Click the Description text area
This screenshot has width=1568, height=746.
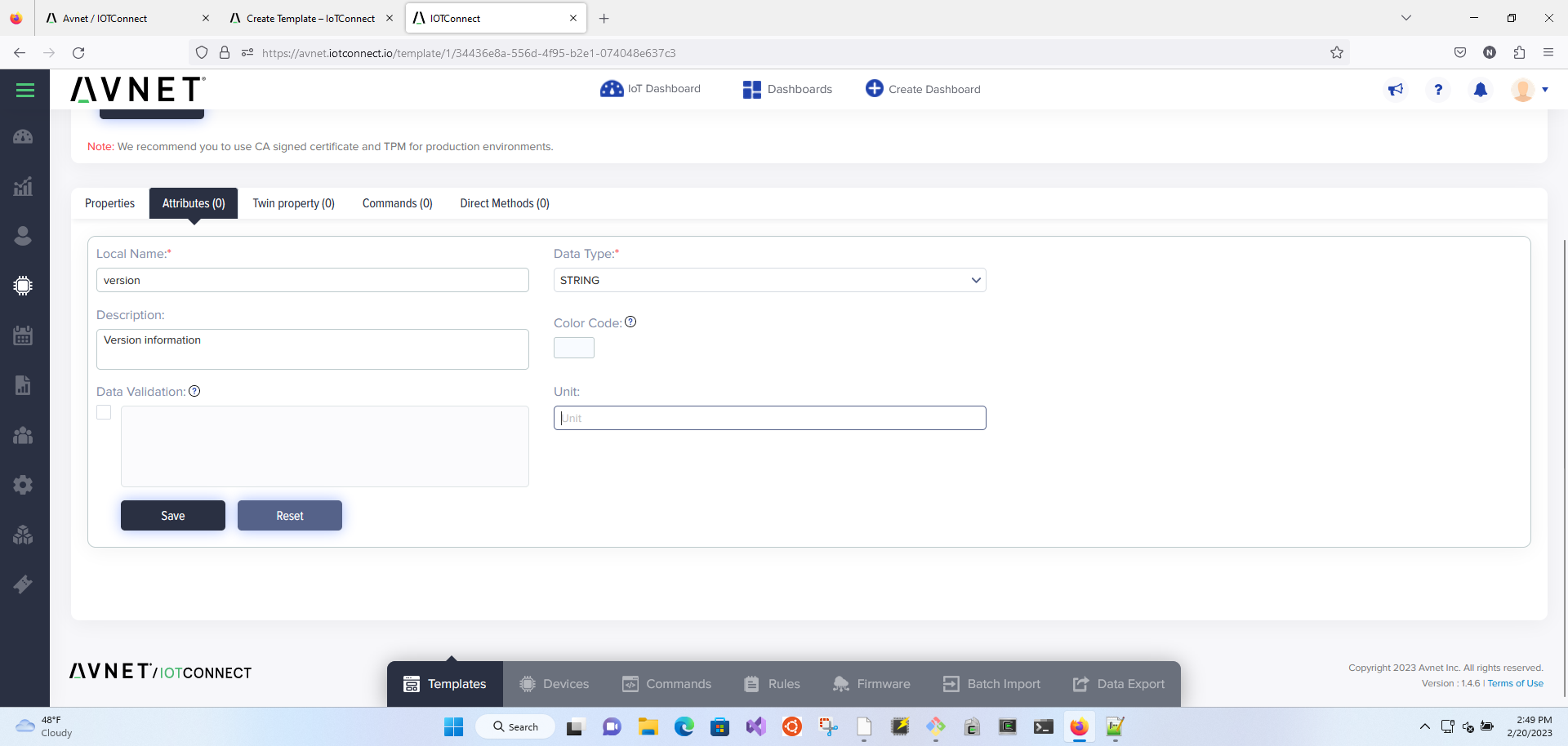point(313,349)
